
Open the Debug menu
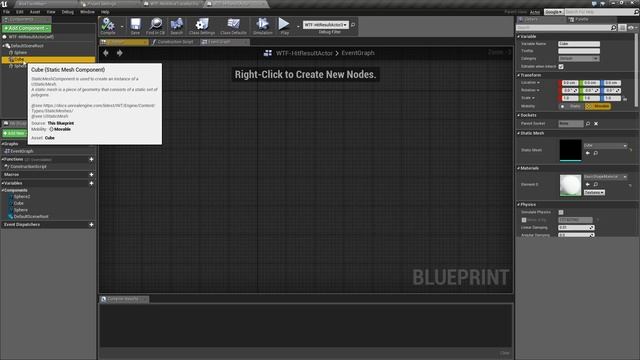point(68,12)
